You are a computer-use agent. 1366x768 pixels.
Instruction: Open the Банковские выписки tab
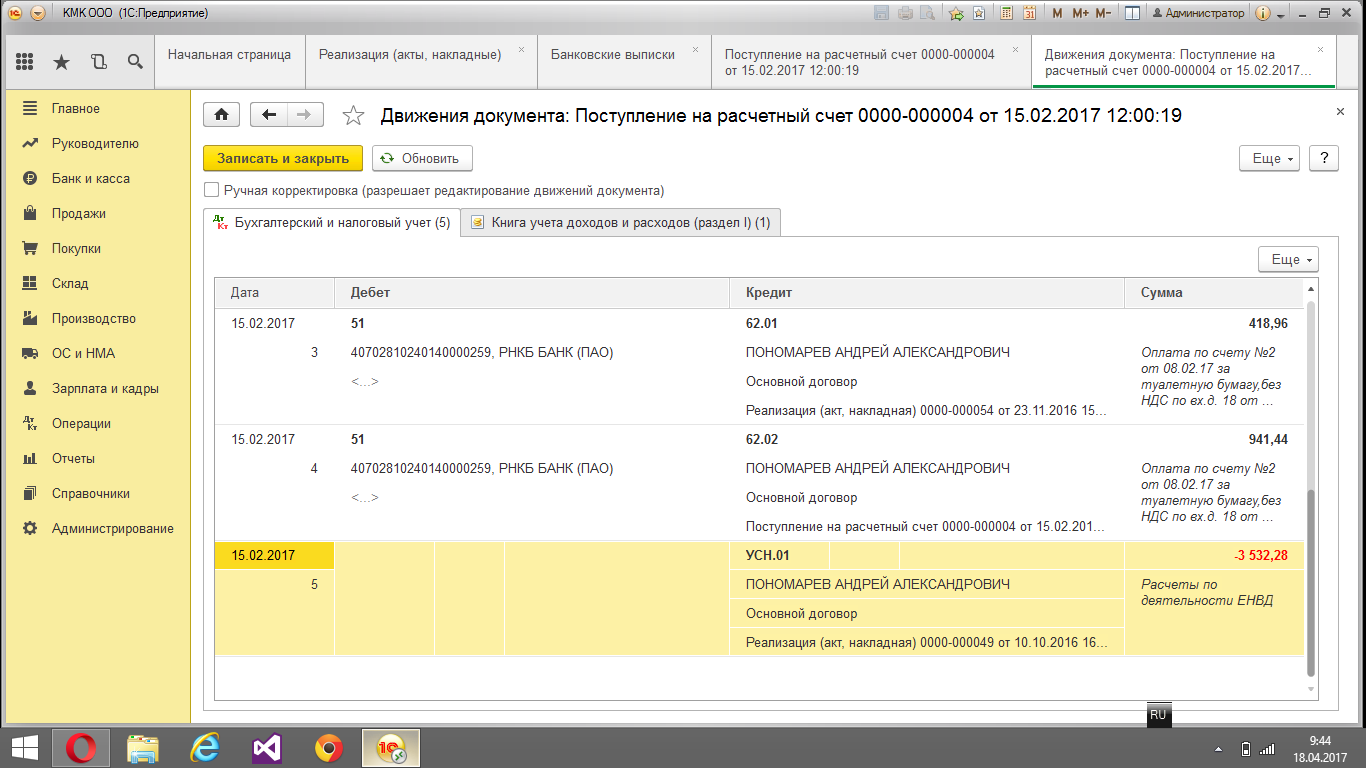pyautogui.click(x=612, y=55)
